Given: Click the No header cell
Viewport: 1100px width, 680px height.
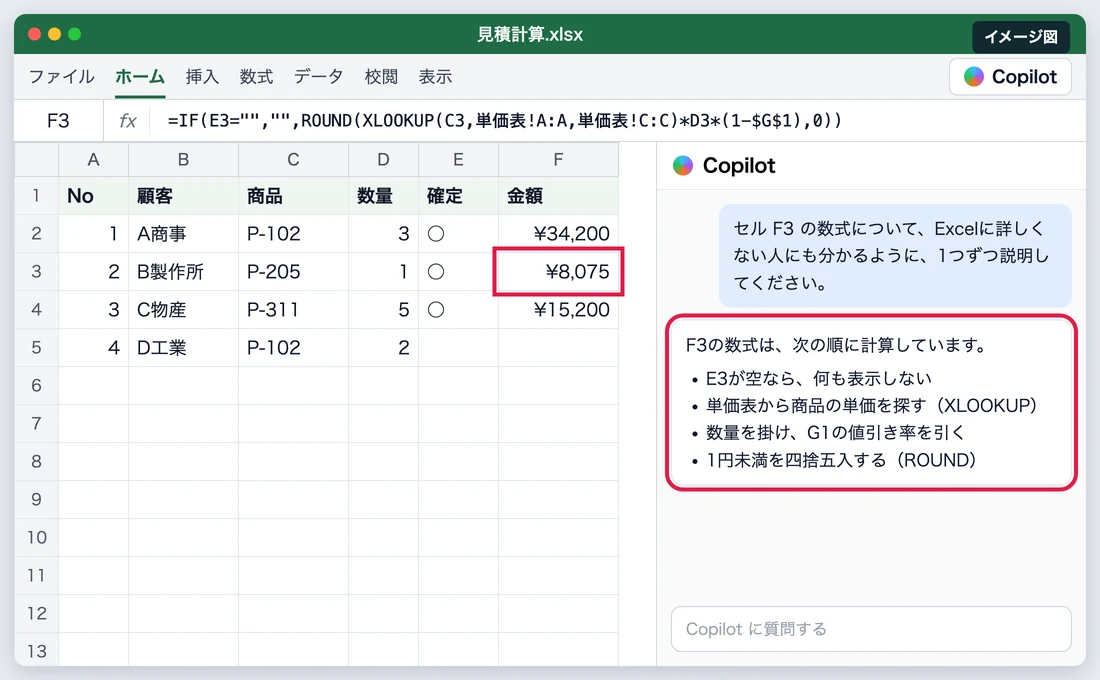Looking at the screenshot, I should [x=93, y=196].
